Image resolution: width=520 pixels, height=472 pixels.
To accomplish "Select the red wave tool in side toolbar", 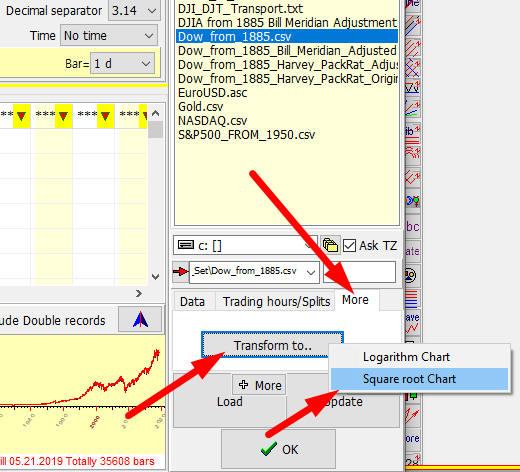I will point(412,322).
